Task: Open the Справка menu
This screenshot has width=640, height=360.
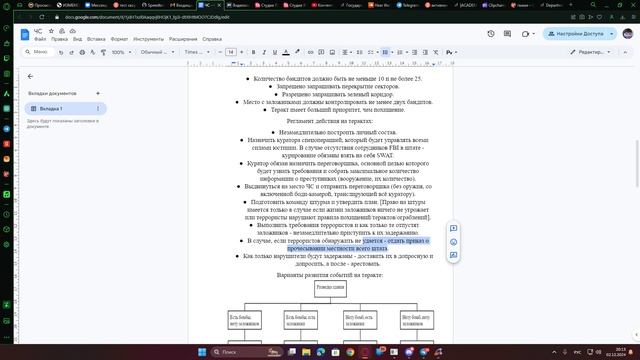Action: click(212, 39)
